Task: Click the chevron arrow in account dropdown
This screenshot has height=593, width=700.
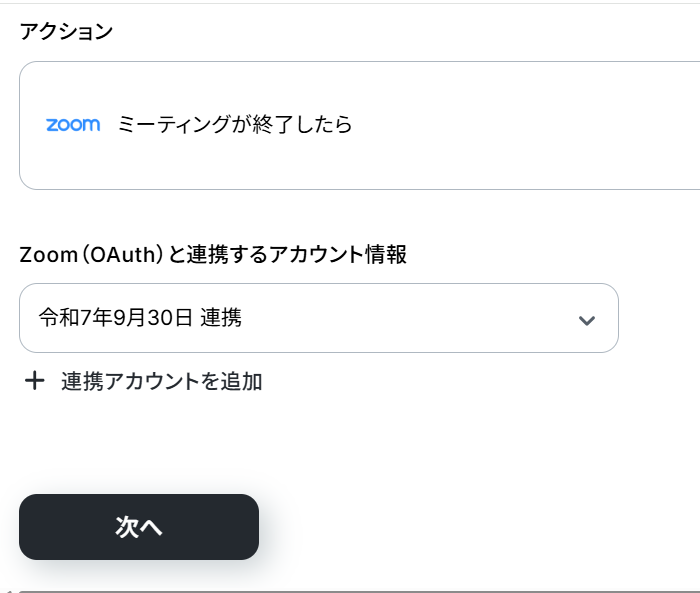Action: [x=587, y=320]
